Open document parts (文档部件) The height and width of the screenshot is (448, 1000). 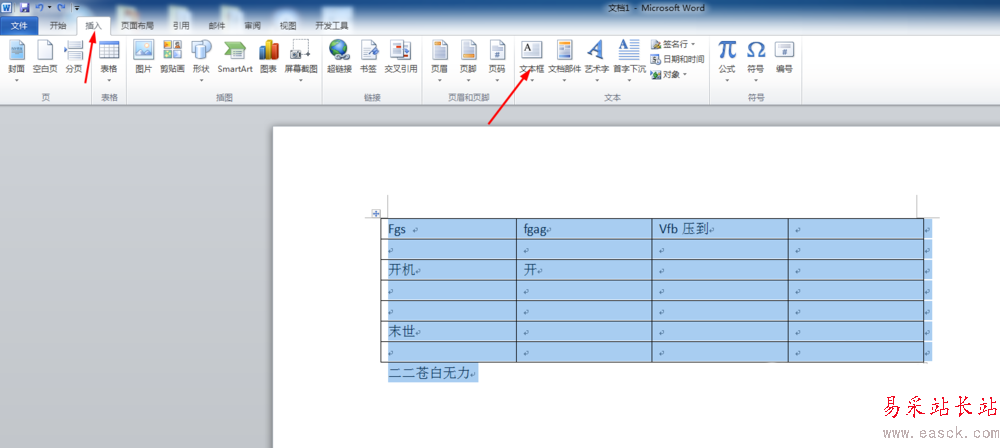(564, 59)
